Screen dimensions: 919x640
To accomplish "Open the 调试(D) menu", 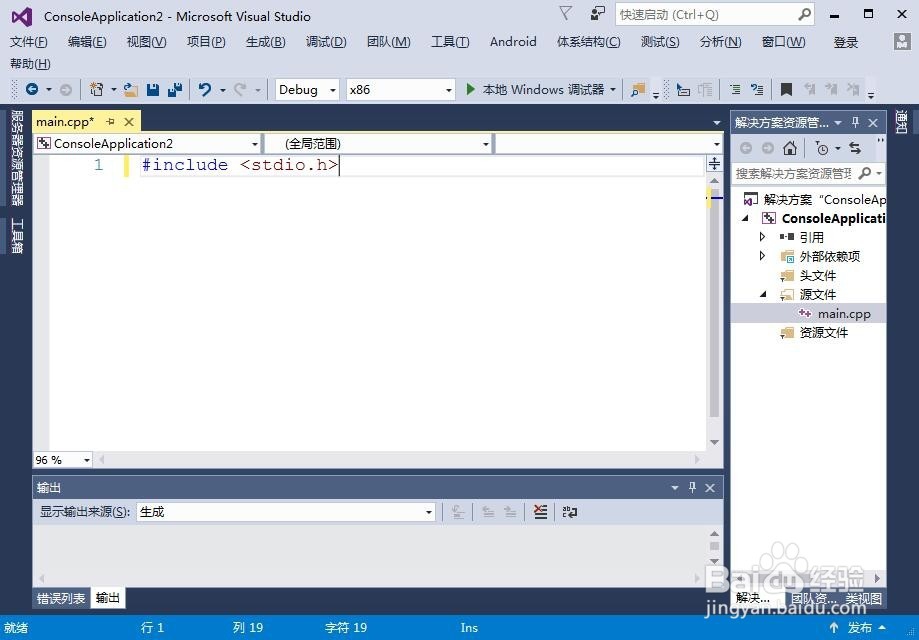I will tap(326, 42).
